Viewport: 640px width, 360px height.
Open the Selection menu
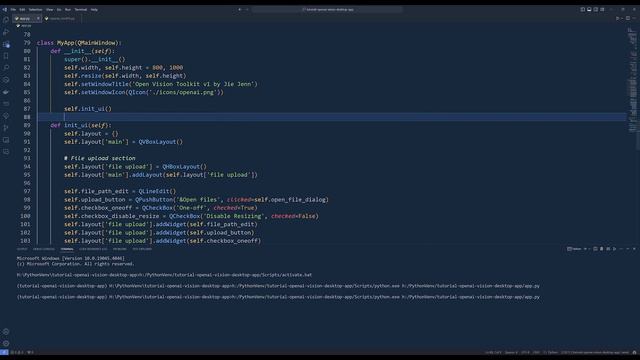(x=35, y=9)
